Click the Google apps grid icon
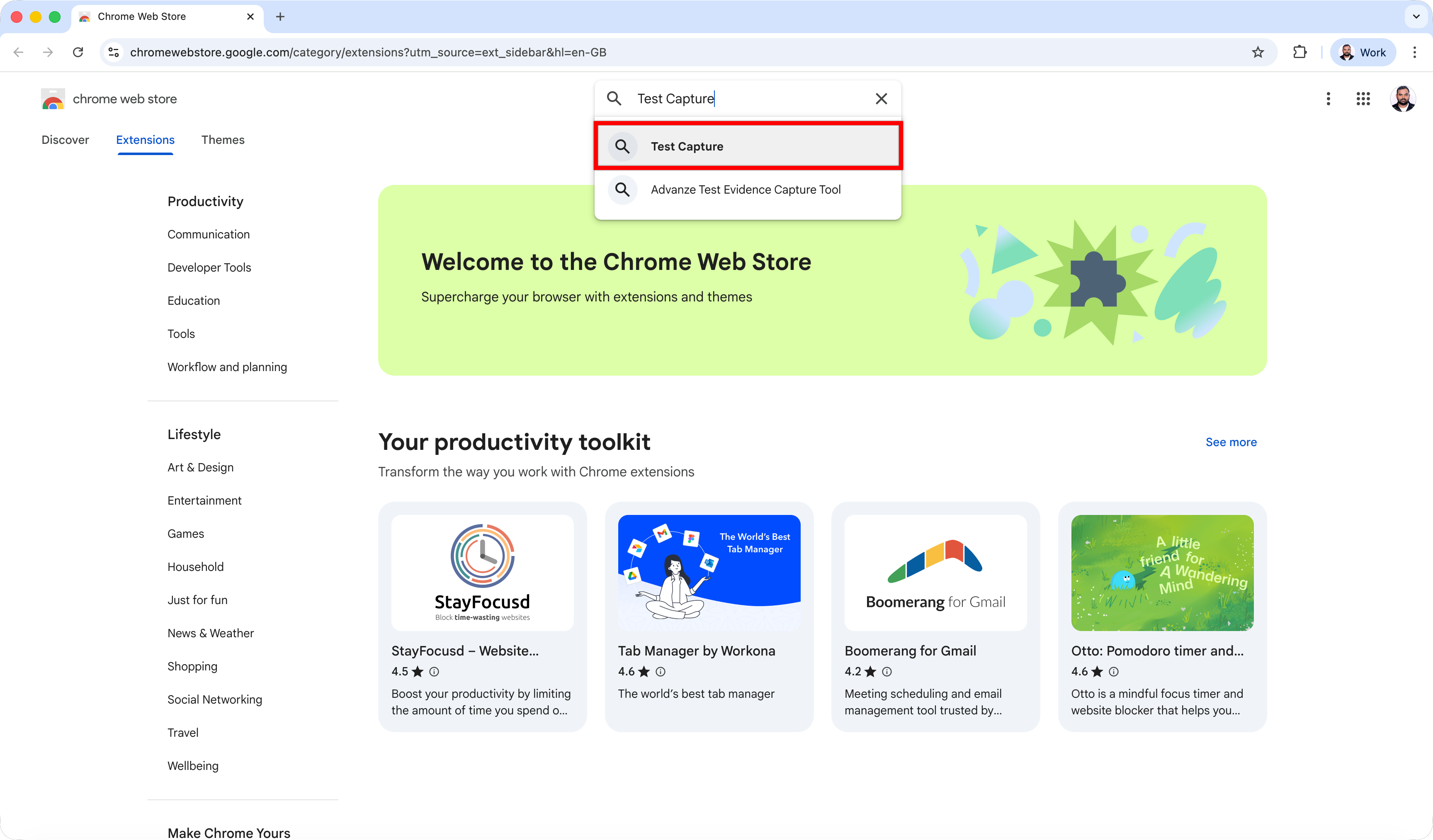 1363,99
